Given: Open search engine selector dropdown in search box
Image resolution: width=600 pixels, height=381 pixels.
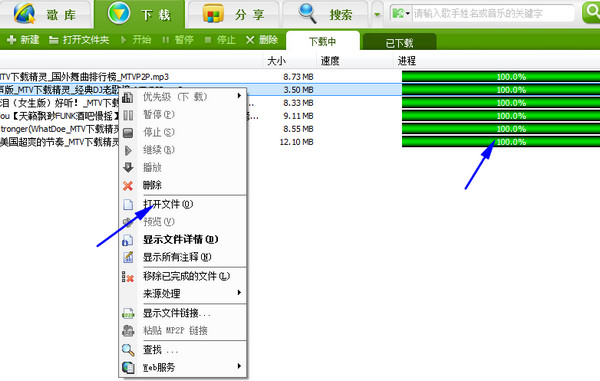Looking at the screenshot, I should [400, 14].
